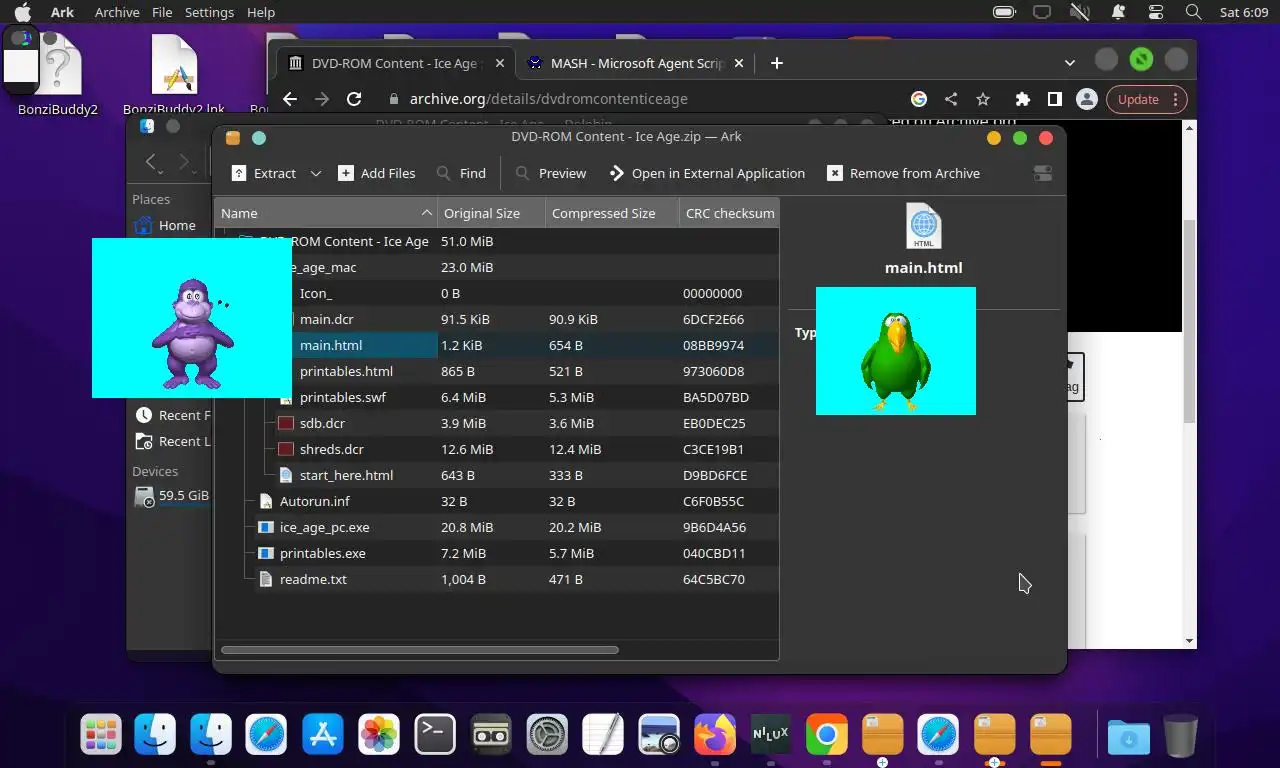Viewport: 1280px width, 768px height.
Task: Go back in Dolphin window
Action: pos(151,162)
